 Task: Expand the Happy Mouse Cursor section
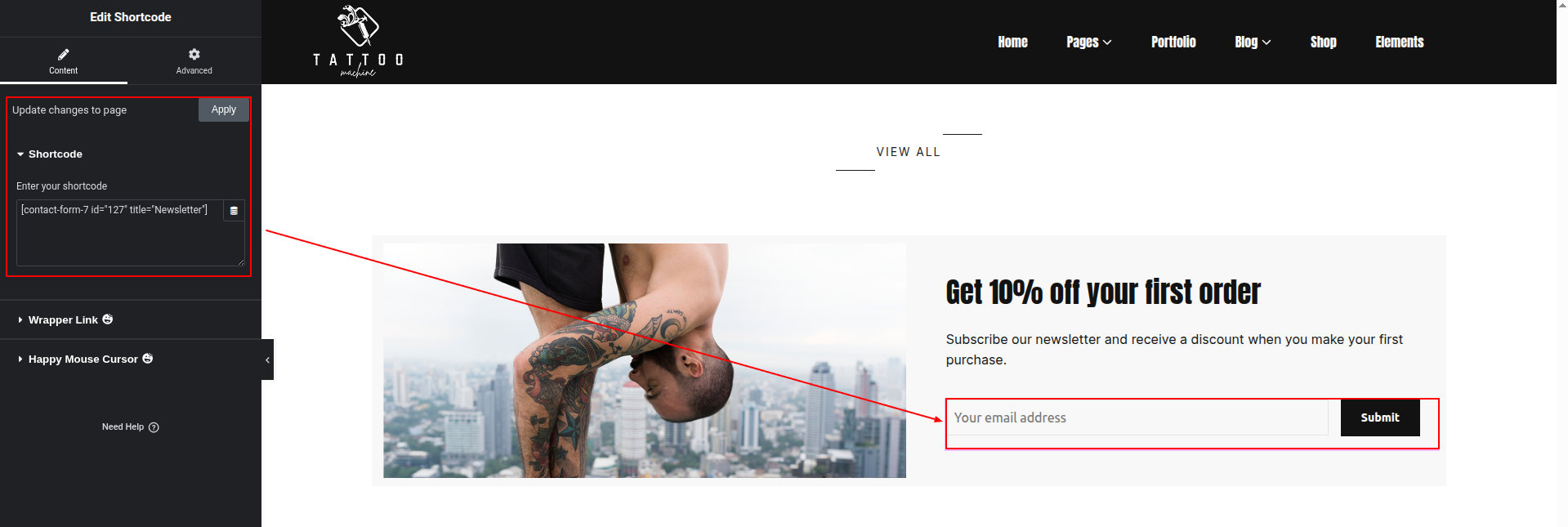click(x=83, y=360)
